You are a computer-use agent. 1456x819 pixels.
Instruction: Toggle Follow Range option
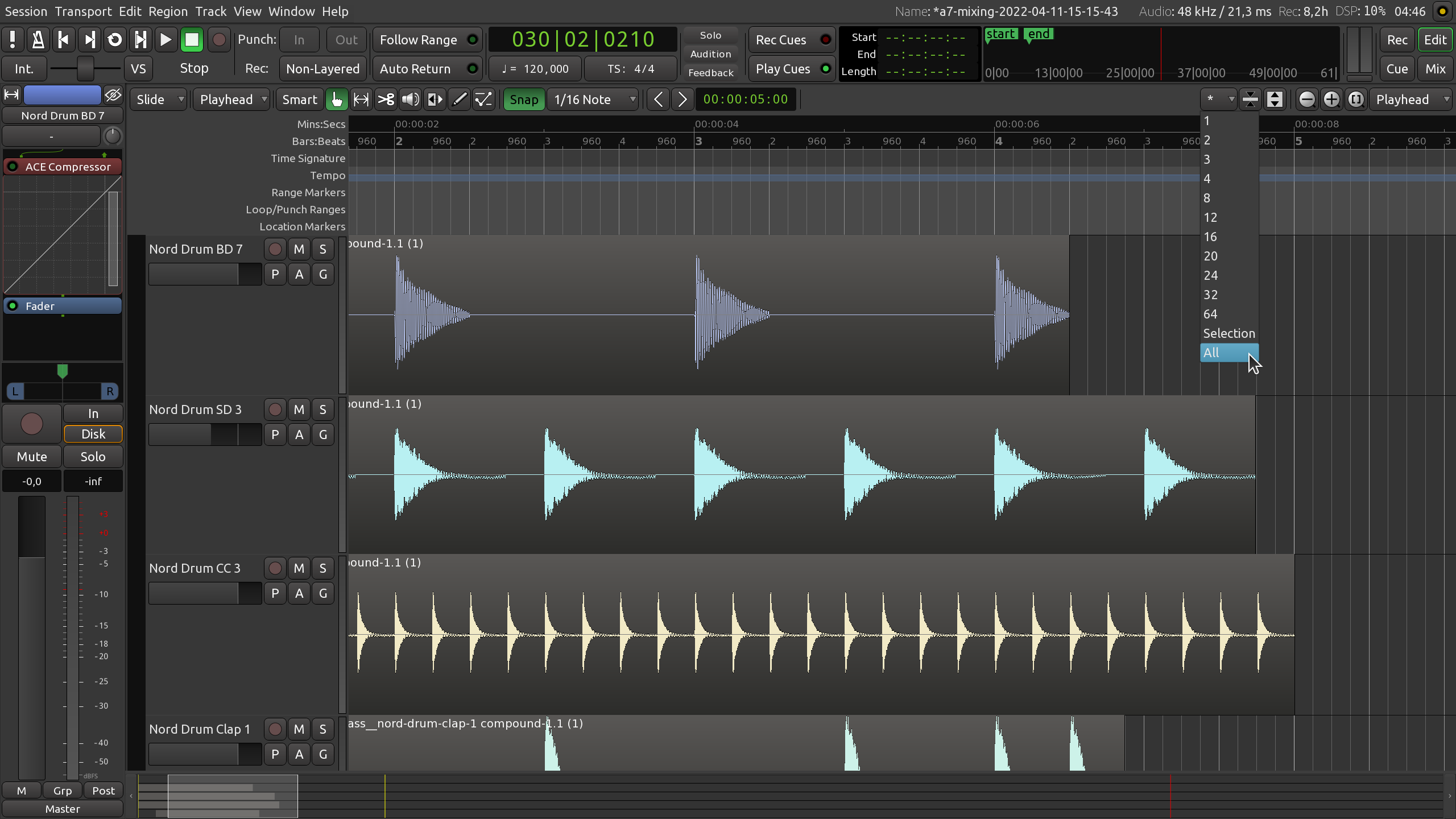[427, 40]
